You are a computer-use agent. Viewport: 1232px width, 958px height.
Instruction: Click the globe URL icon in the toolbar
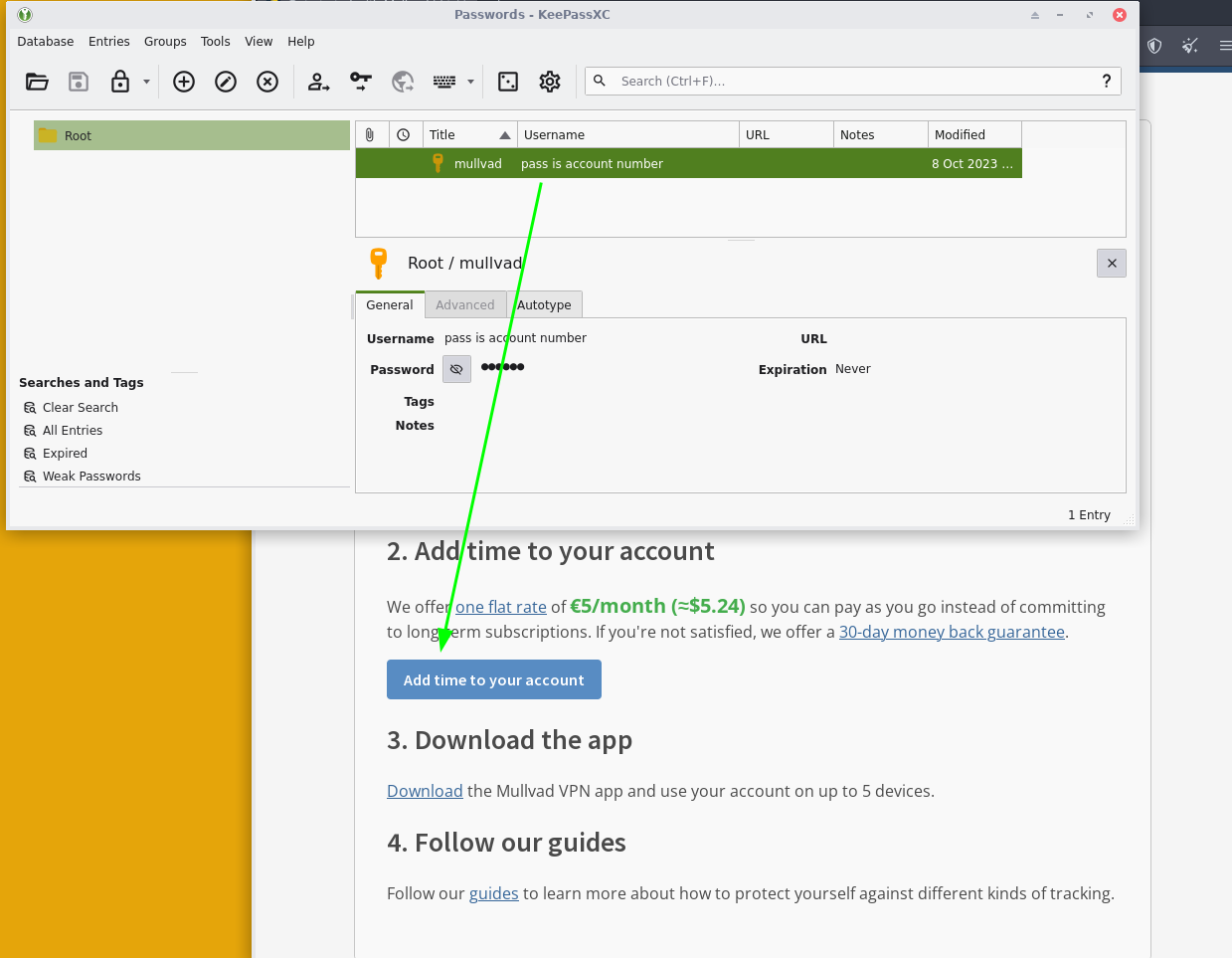pos(403,82)
